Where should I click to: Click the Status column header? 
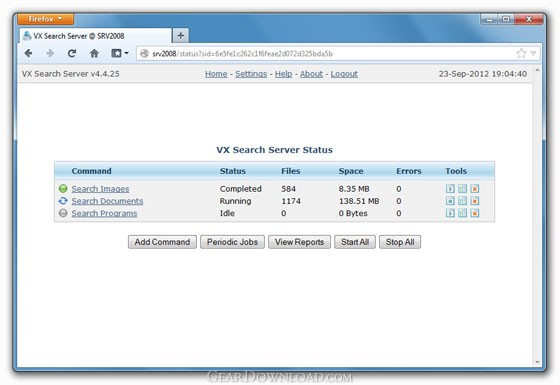(232, 171)
